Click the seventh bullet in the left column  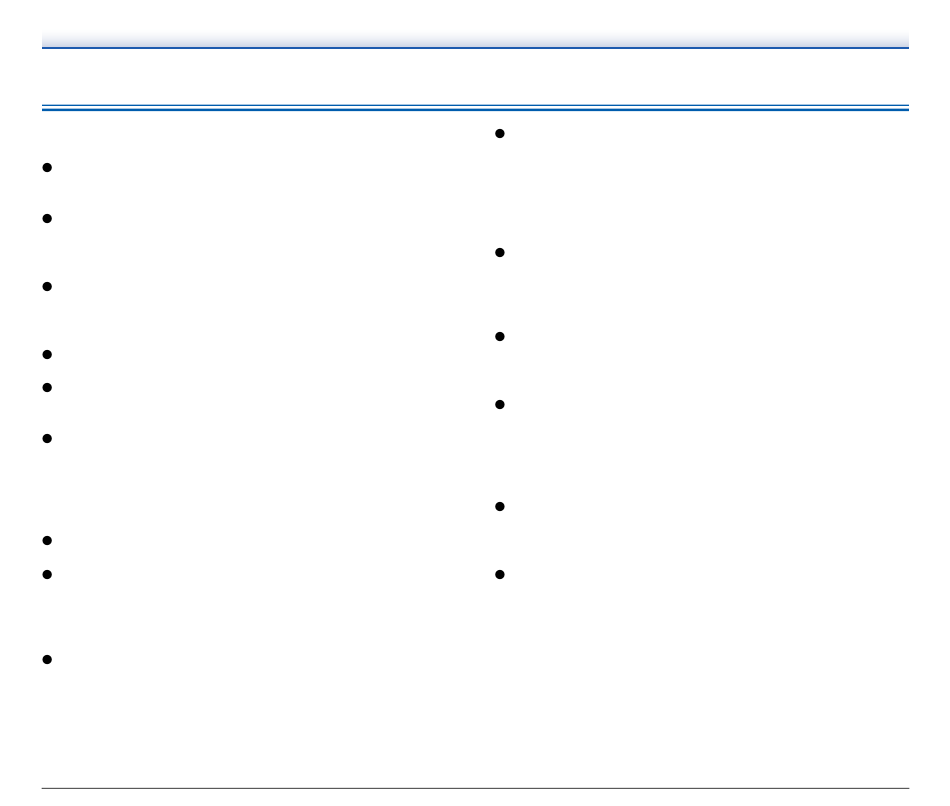pyautogui.click(x=47, y=540)
